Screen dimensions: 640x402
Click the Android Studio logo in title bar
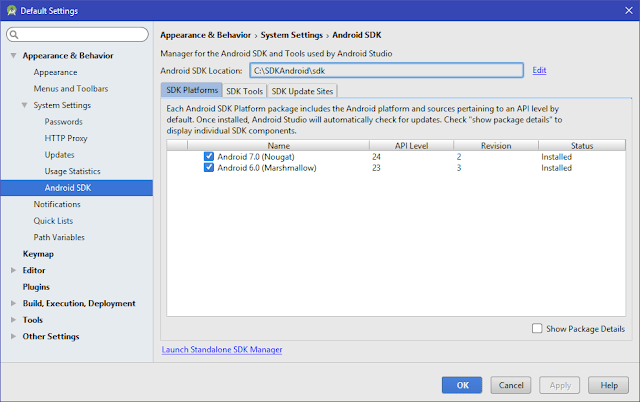(11, 11)
